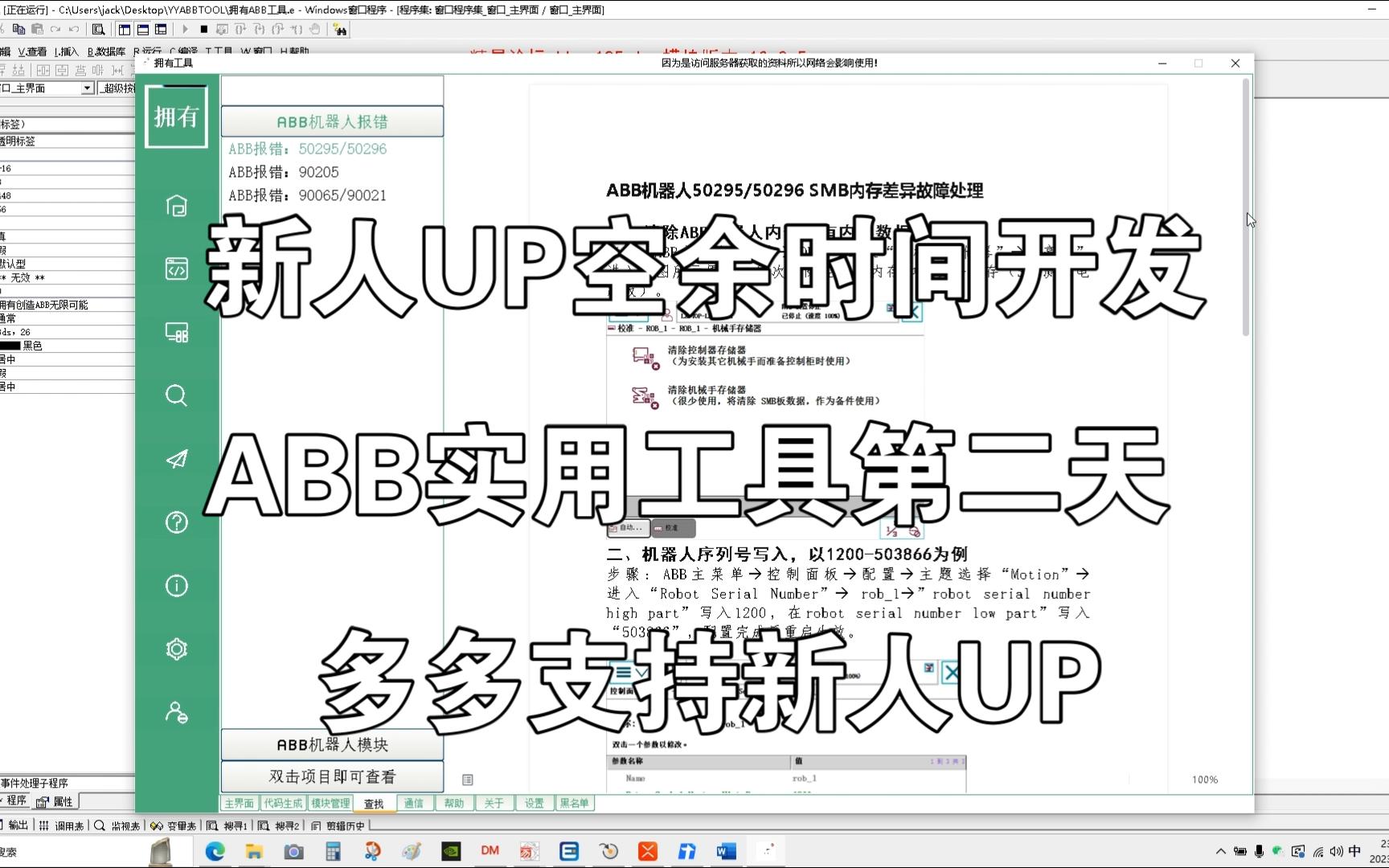Click the binoculars icon in IDE toolbar

(x=340, y=29)
